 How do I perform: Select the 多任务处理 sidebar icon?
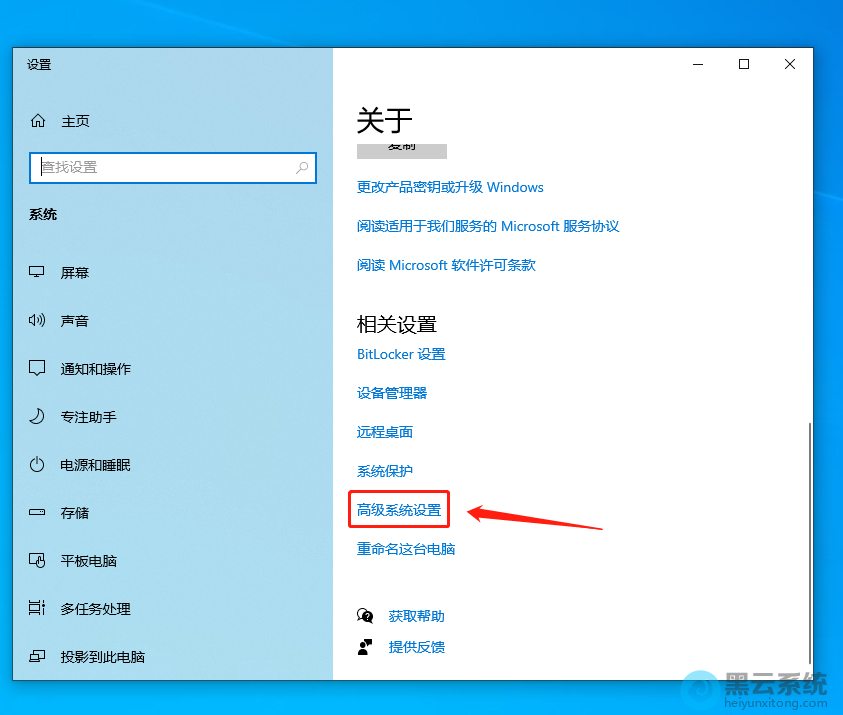click(x=37, y=608)
